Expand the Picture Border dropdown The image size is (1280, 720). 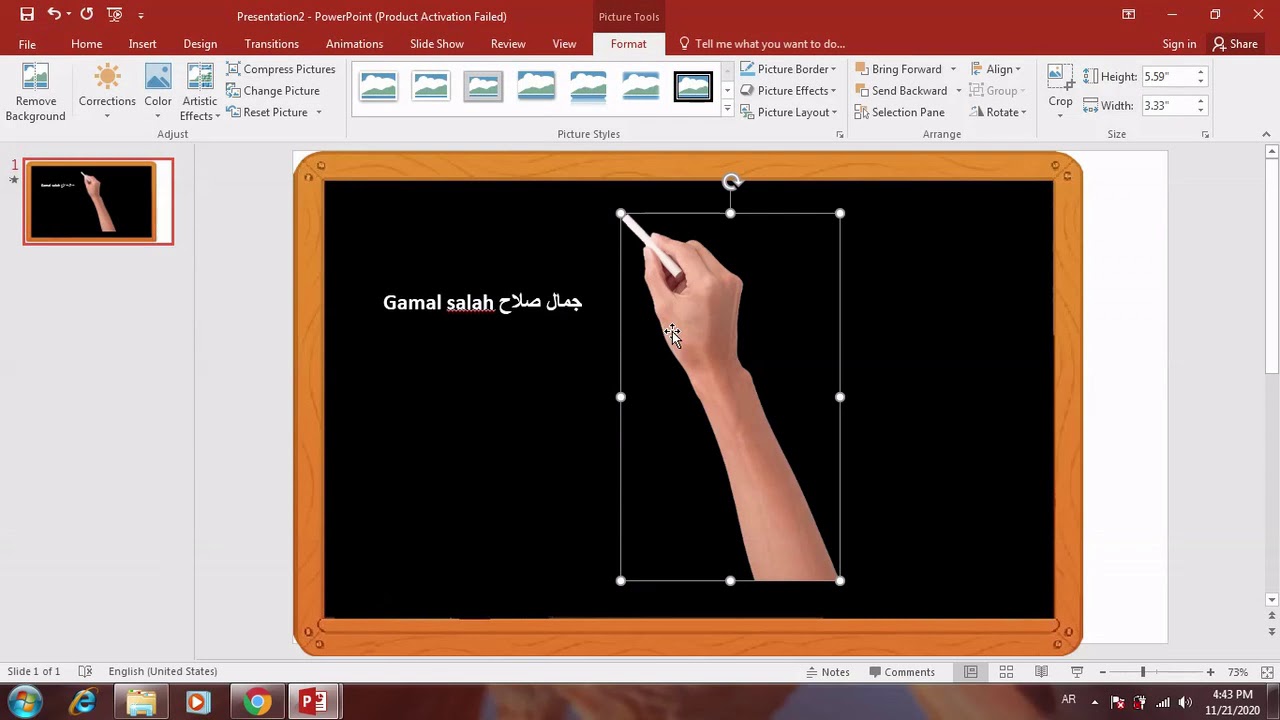point(833,69)
